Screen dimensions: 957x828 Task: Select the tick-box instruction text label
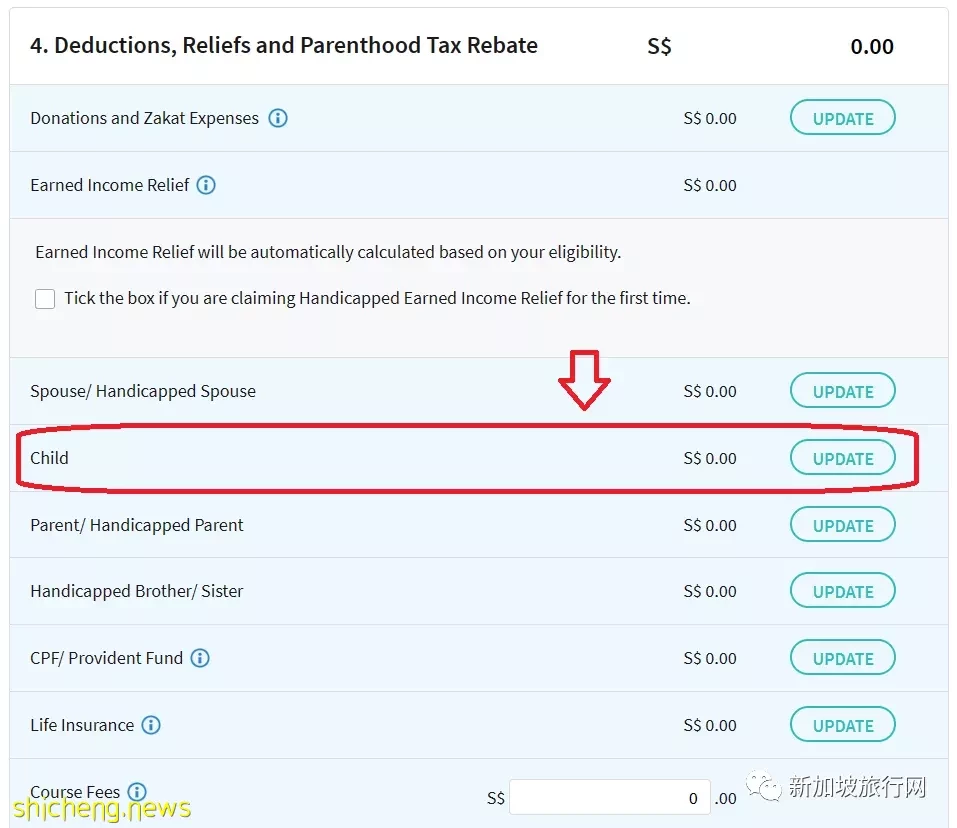coord(377,298)
